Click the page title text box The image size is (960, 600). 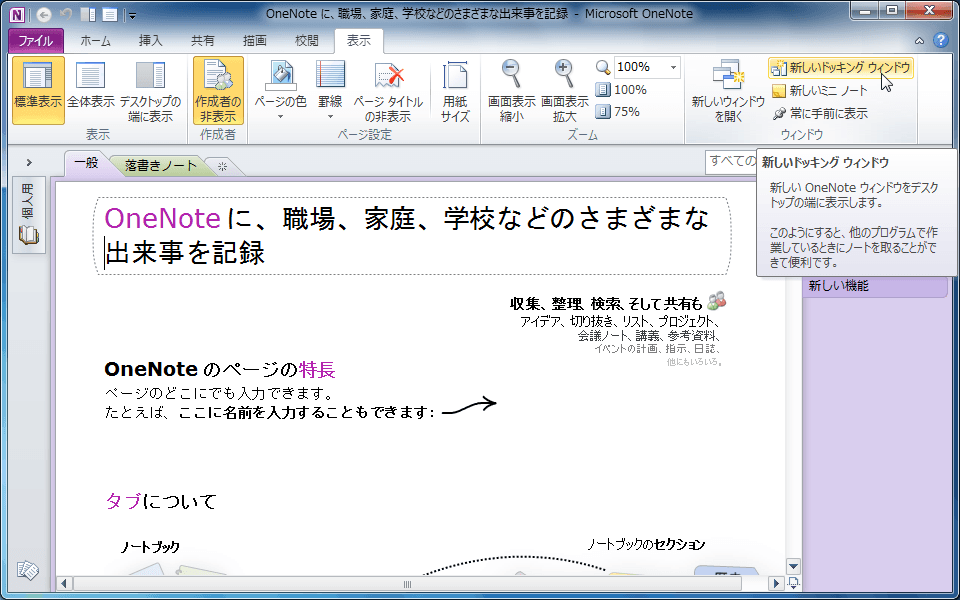(x=413, y=236)
